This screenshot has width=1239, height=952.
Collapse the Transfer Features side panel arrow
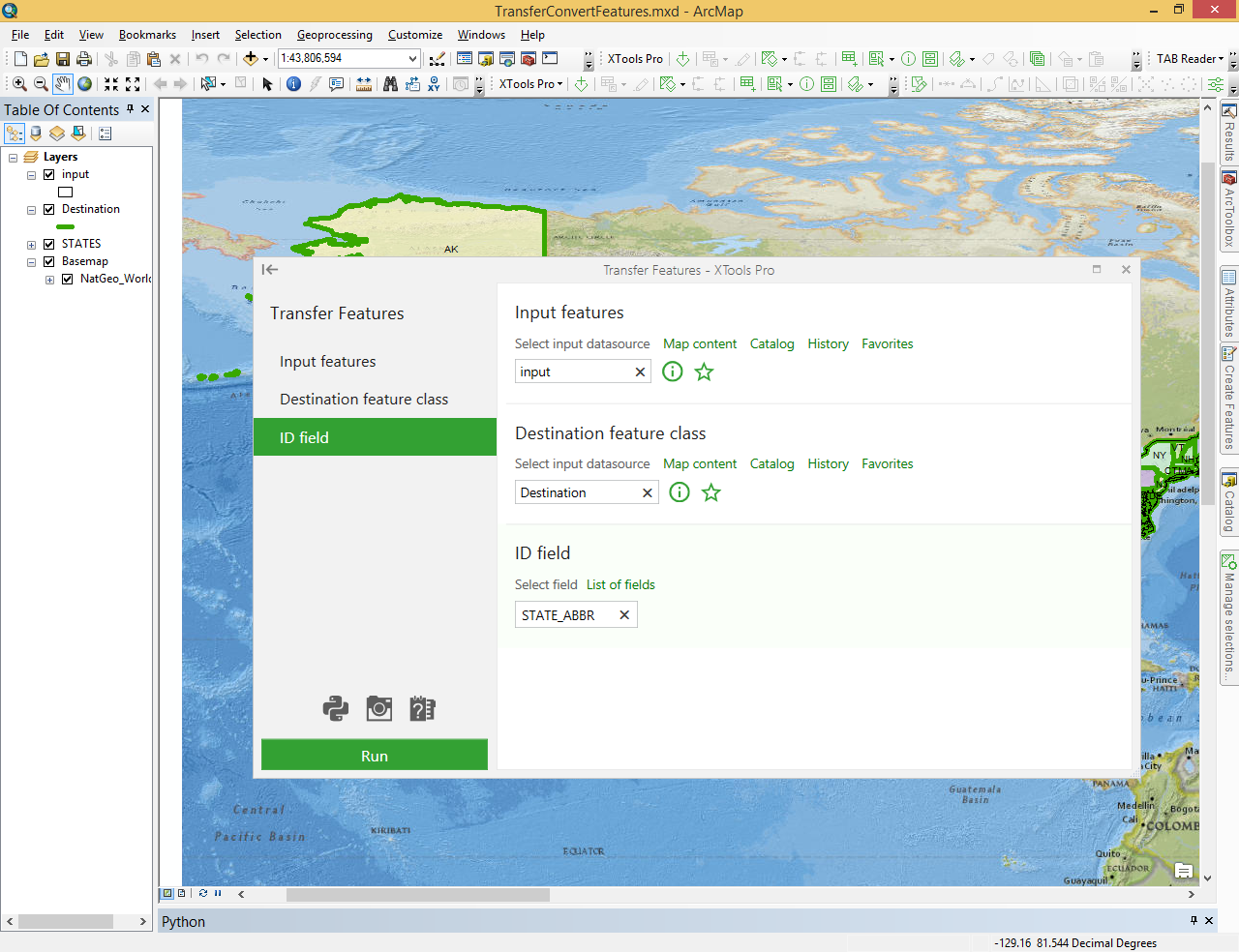click(x=270, y=270)
